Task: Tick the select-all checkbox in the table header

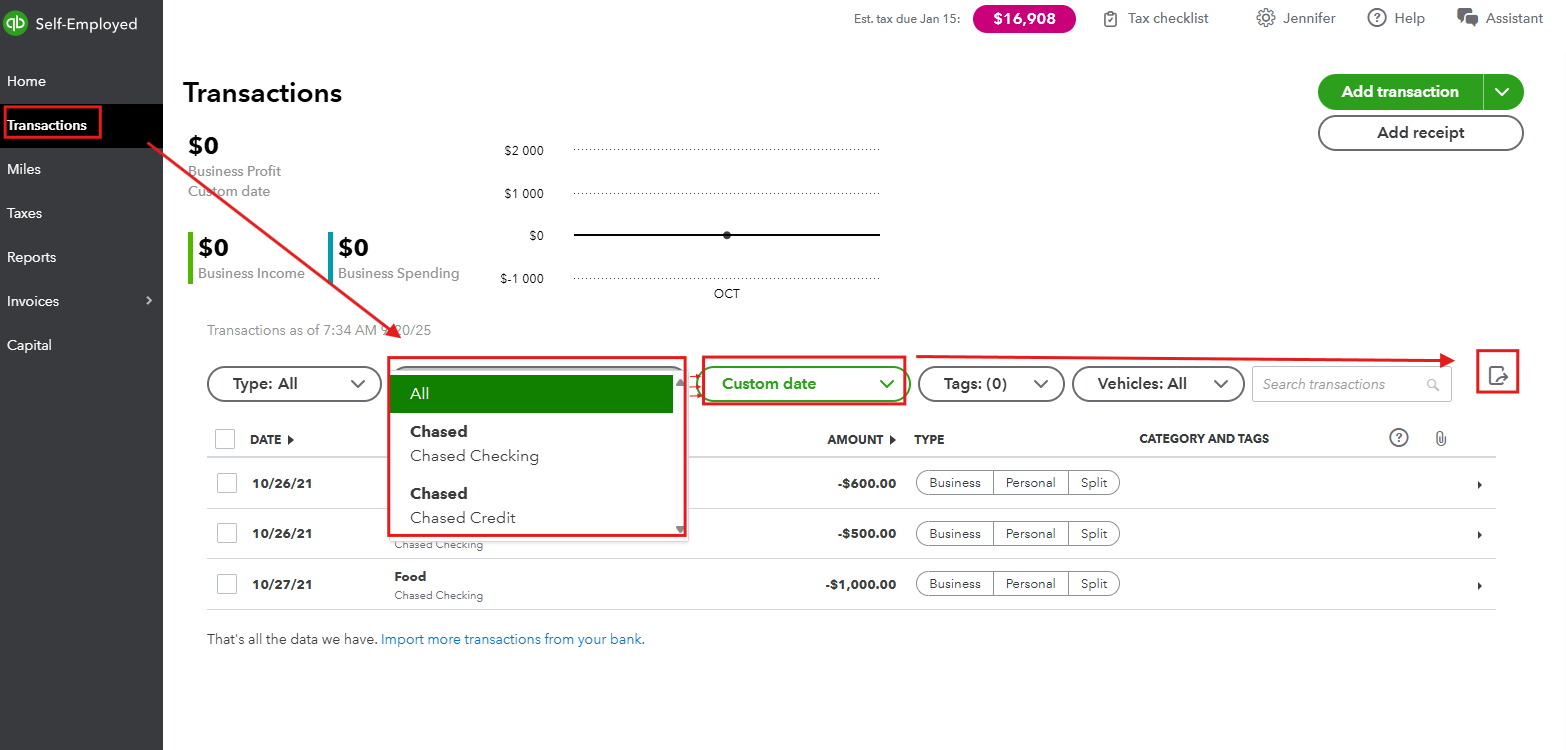Action: coord(225,439)
